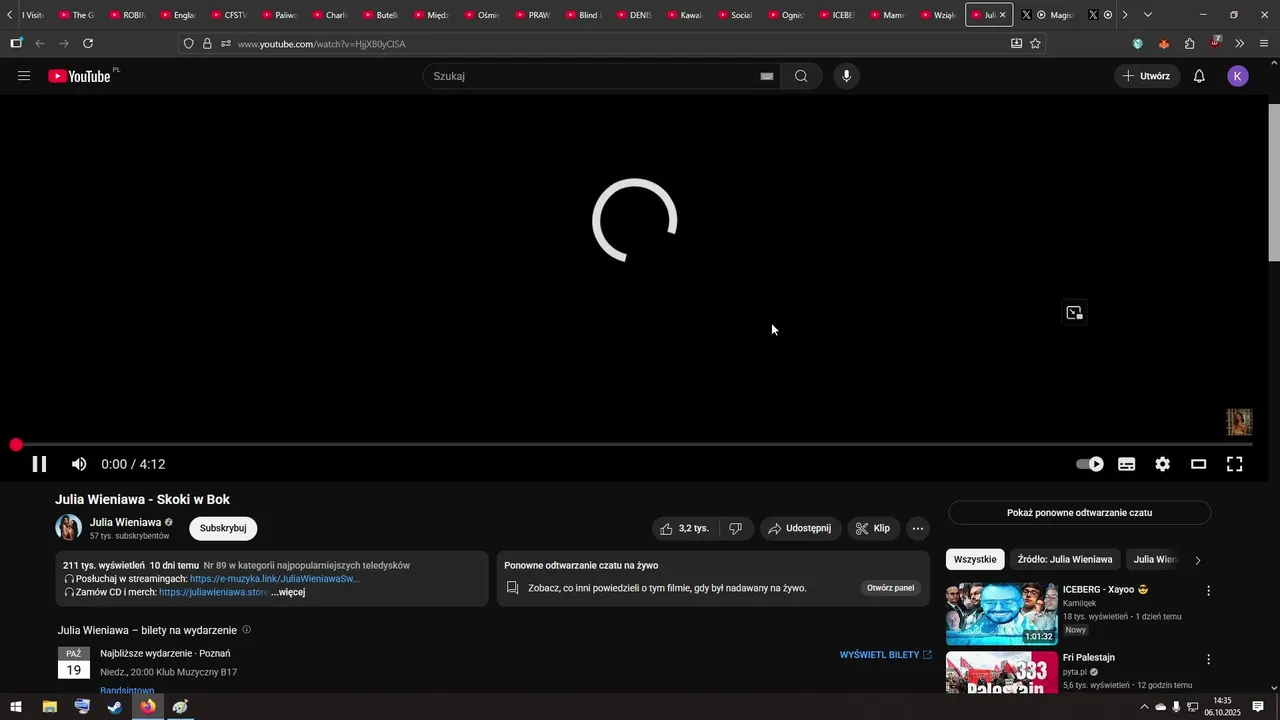Open the juliawieniawa.store link
This screenshot has width=1280, height=720.
pyautogui.click(x=213, y=592)
